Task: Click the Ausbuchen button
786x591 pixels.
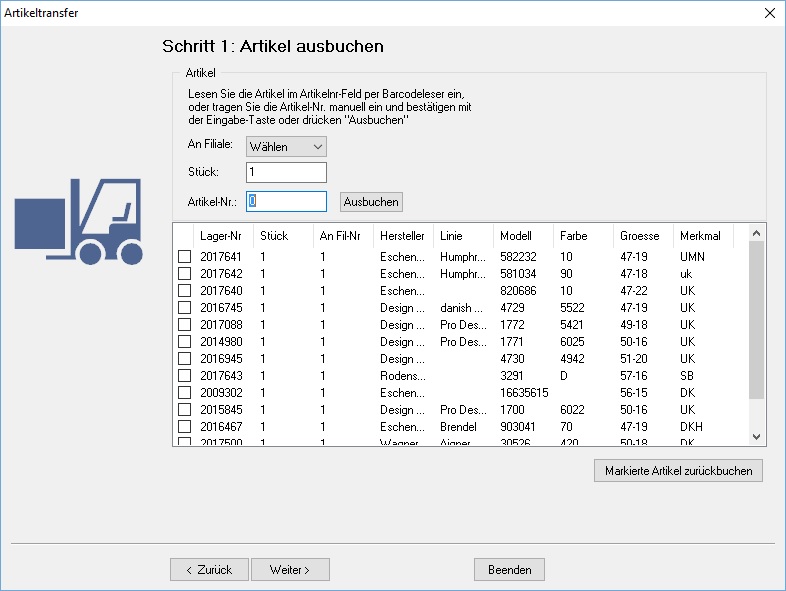Action: 371,202
